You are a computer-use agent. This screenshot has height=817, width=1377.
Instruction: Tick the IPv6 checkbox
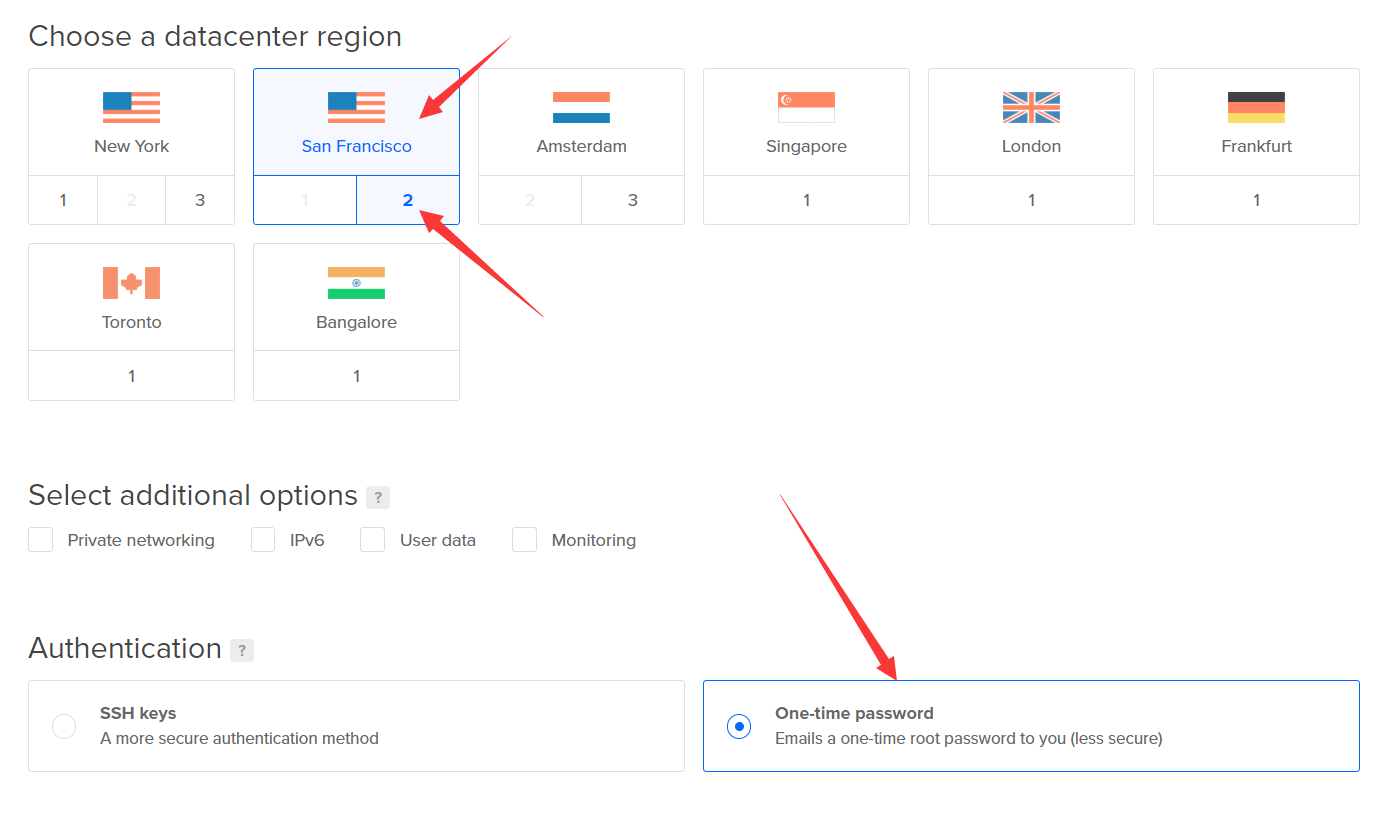pyautogui.click(x=263, y=540)
